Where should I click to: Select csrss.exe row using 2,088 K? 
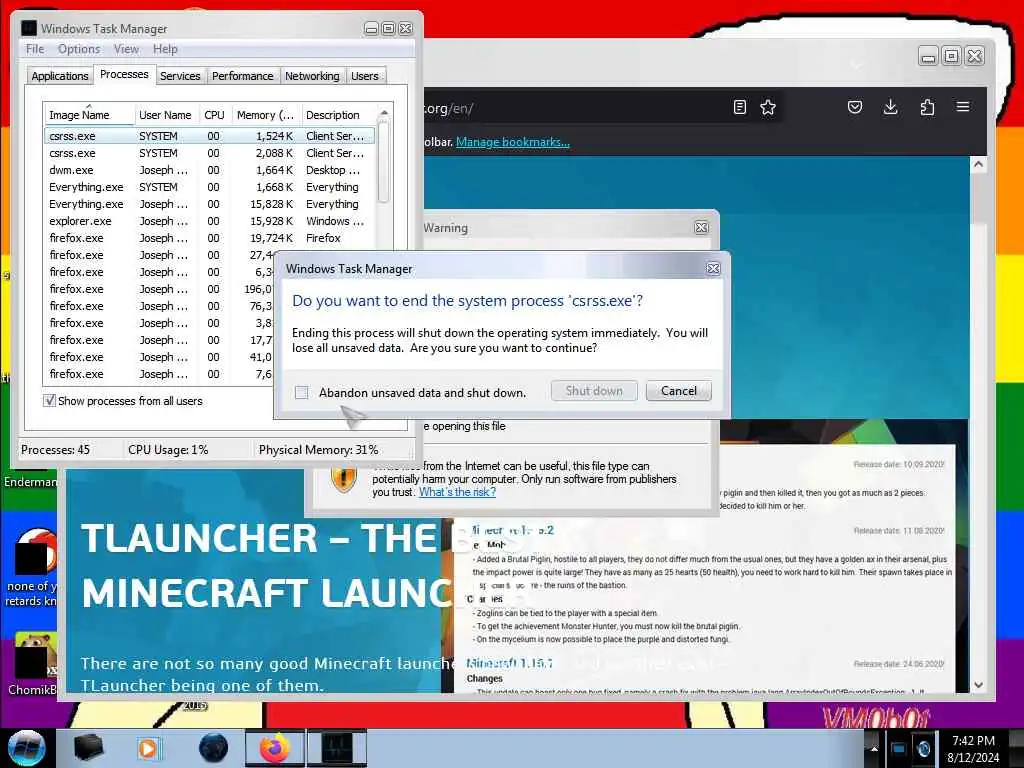[209, 153]
